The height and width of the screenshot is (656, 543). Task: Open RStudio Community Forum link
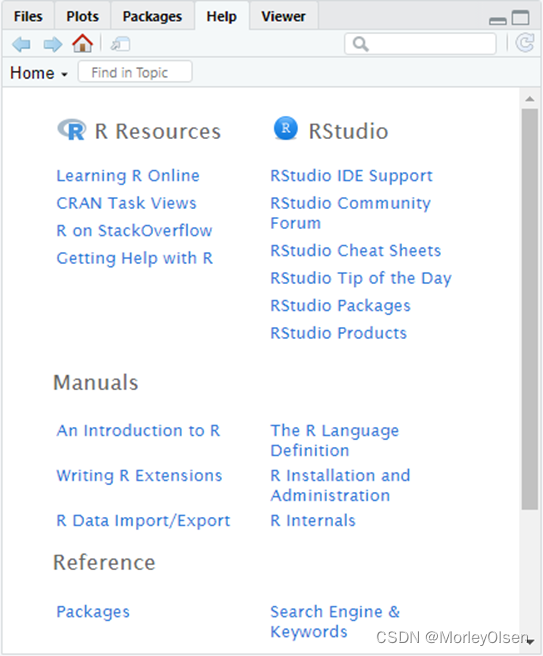click(350, 213)
